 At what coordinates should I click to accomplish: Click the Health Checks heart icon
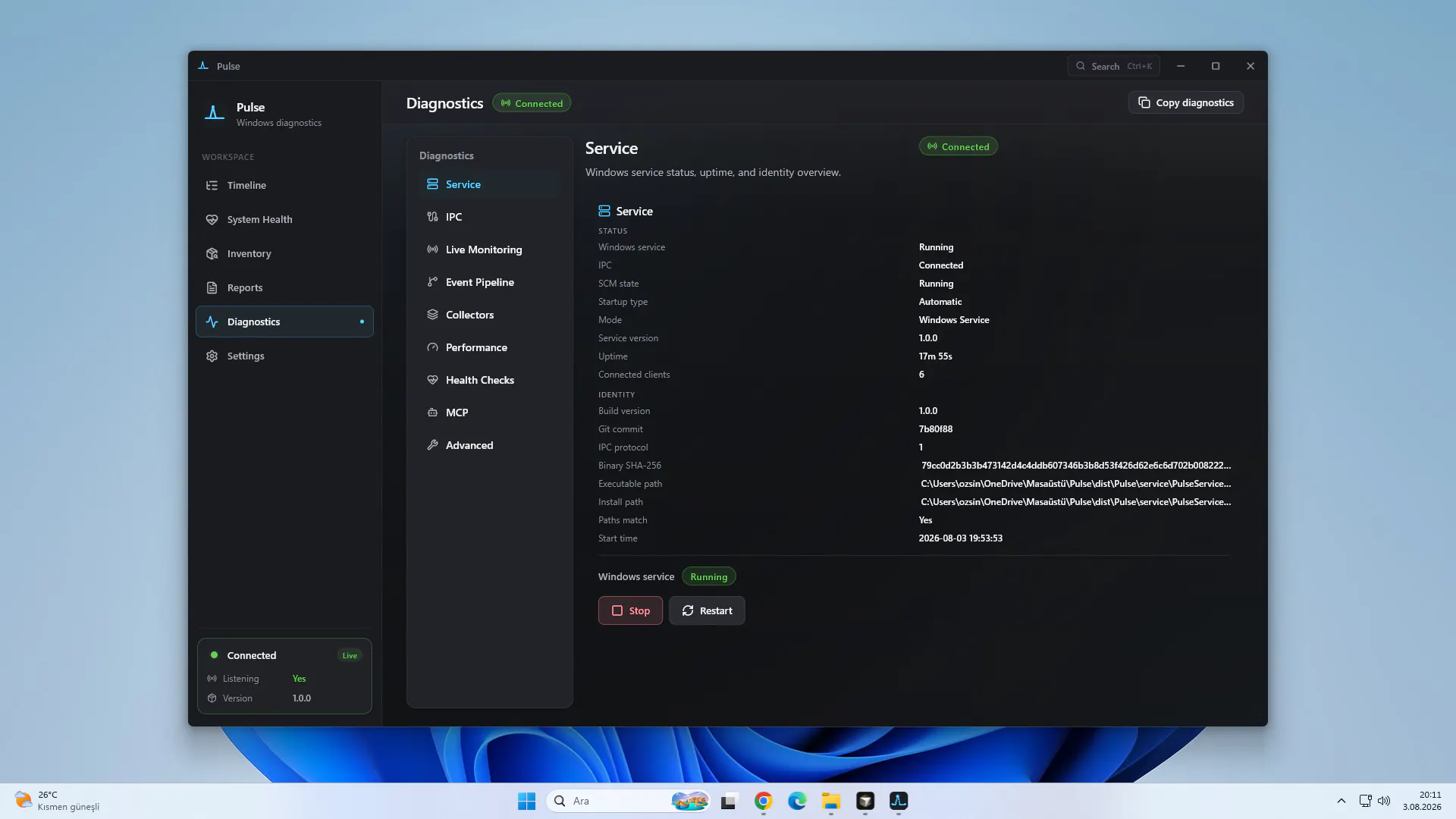click(432, 380)
